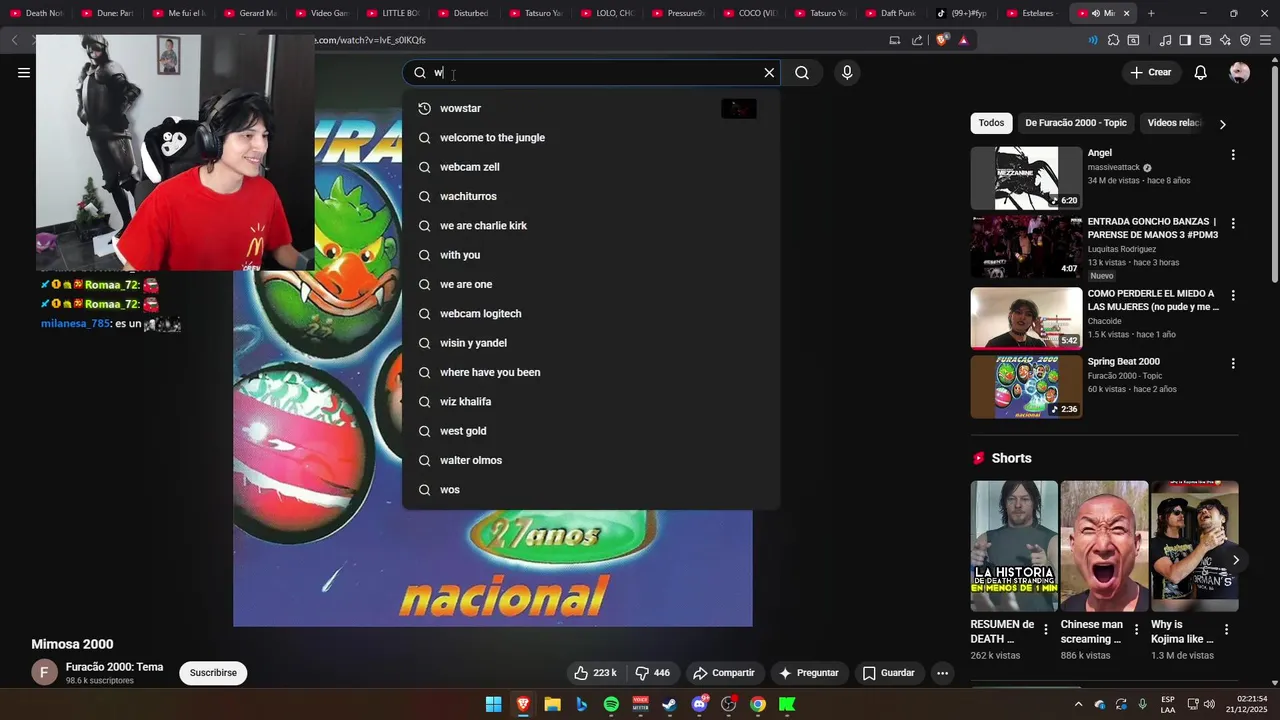Click the Preguntar button
The height and width of the screenshot is (720, 1280).
[x=809, y=673]
